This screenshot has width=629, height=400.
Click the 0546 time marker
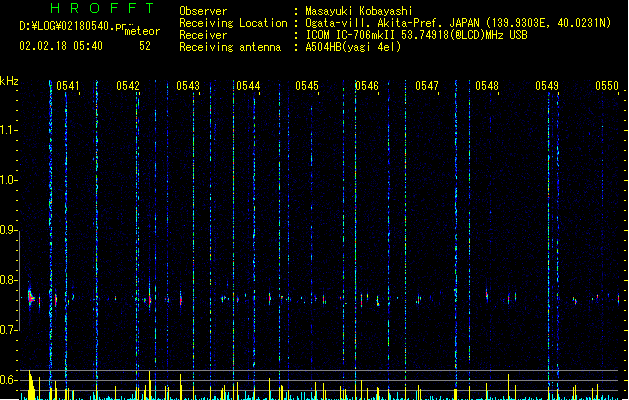(x=367, y=86)
